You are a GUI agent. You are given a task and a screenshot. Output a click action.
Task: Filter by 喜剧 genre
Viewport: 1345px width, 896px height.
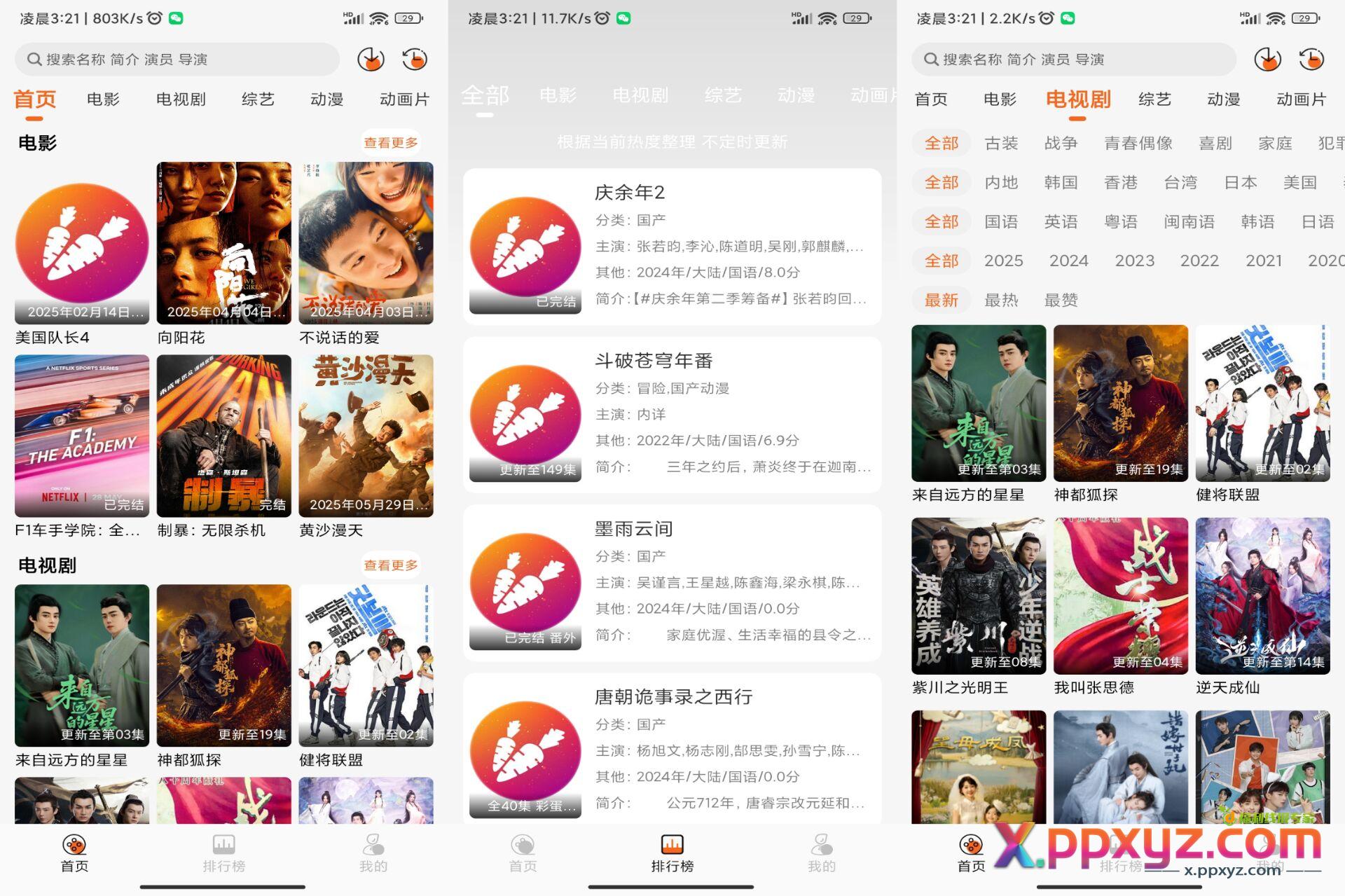click(x=1215, y=144)
